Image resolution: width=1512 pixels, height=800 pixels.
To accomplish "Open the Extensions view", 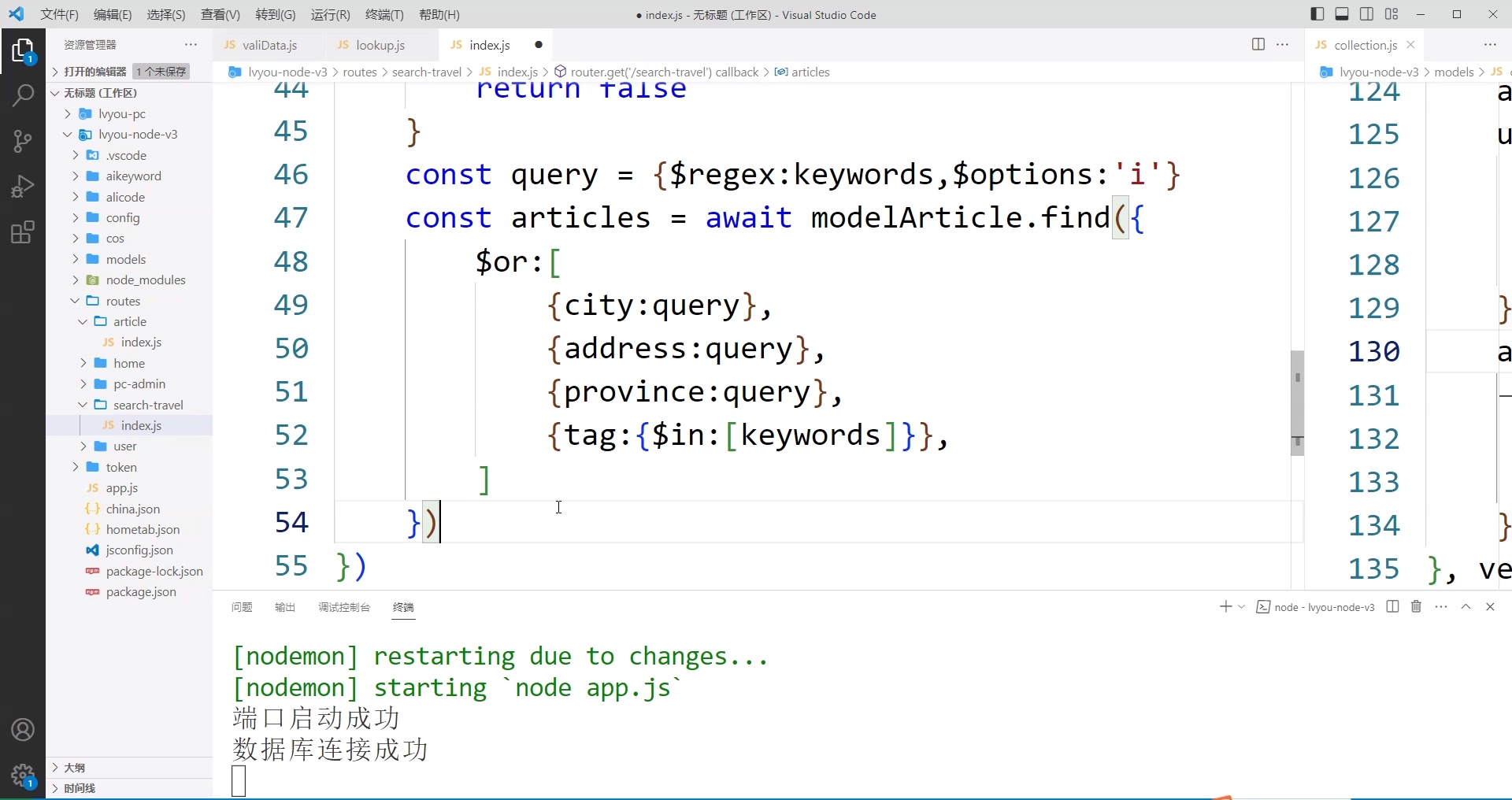I will (21, 231).
